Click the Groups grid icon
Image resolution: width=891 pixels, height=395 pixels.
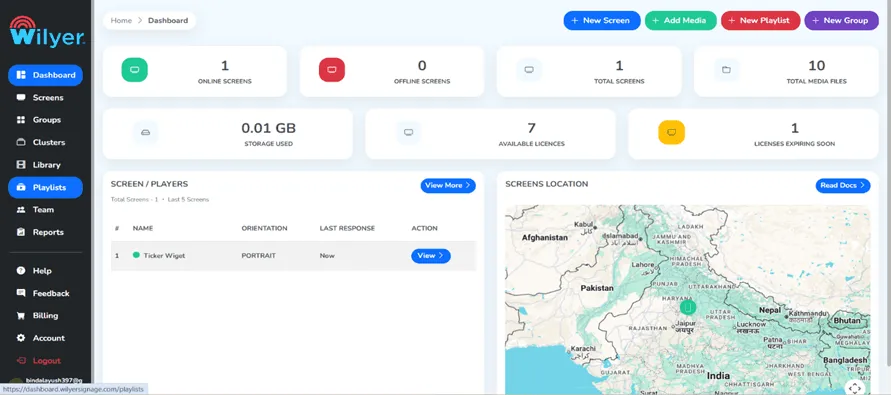21,120
